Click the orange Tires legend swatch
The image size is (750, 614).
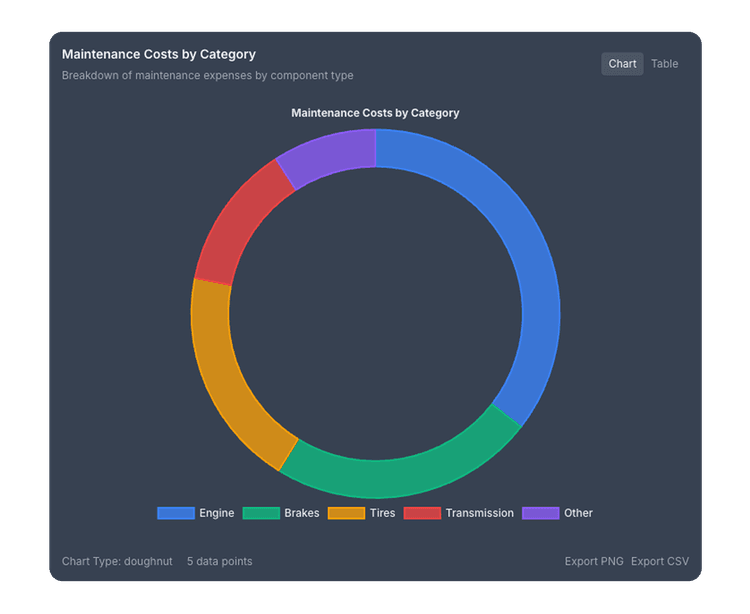345,513
